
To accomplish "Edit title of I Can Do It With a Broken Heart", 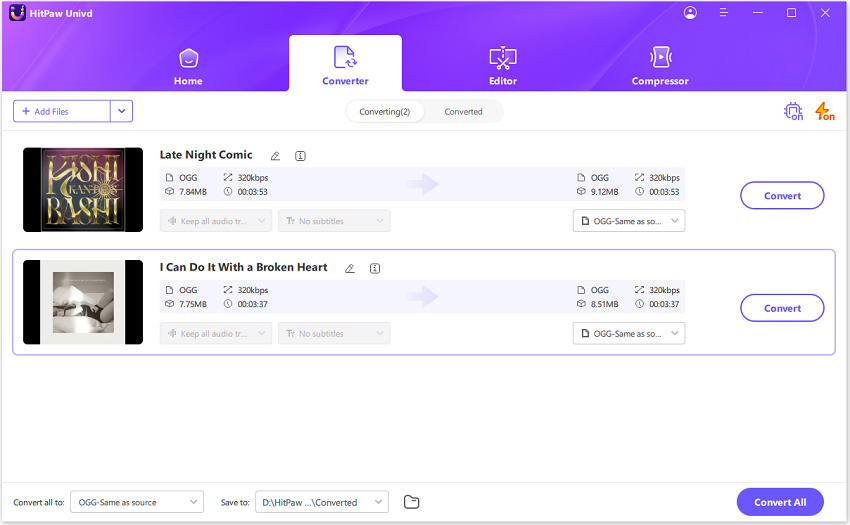I will click(350, 268).
